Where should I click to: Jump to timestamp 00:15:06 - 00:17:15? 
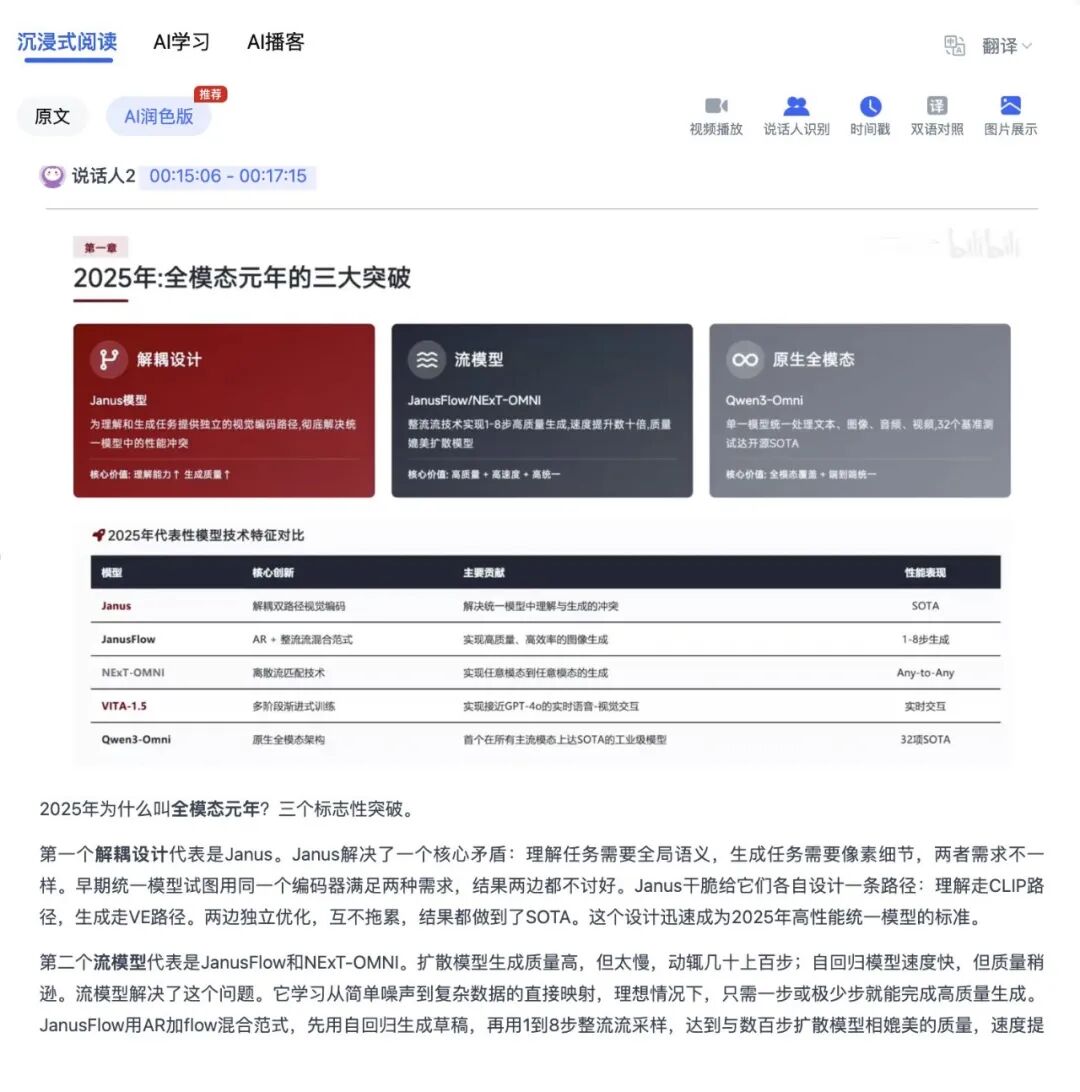(x=228, y=176)
